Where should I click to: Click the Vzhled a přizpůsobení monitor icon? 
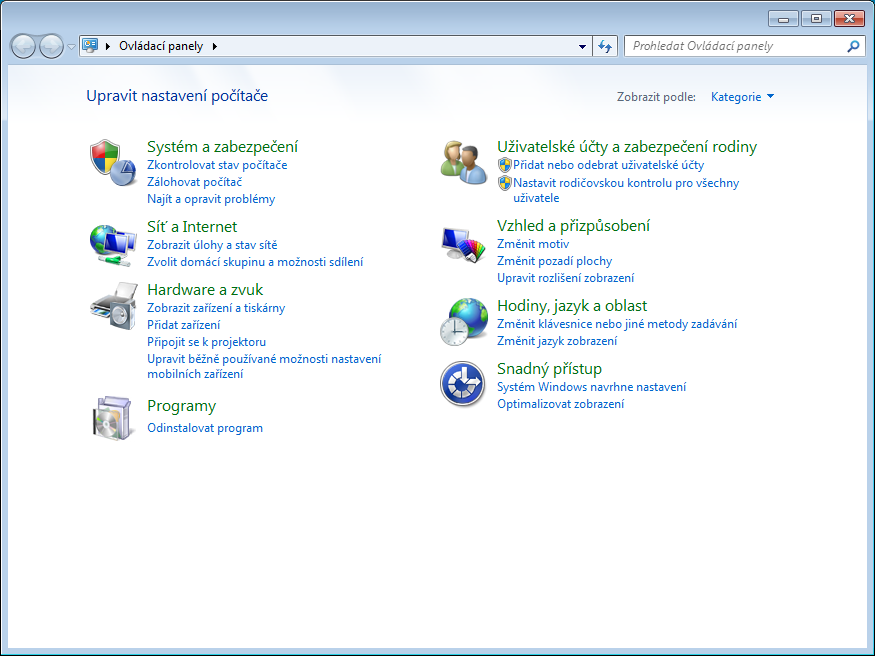point(463,244)
